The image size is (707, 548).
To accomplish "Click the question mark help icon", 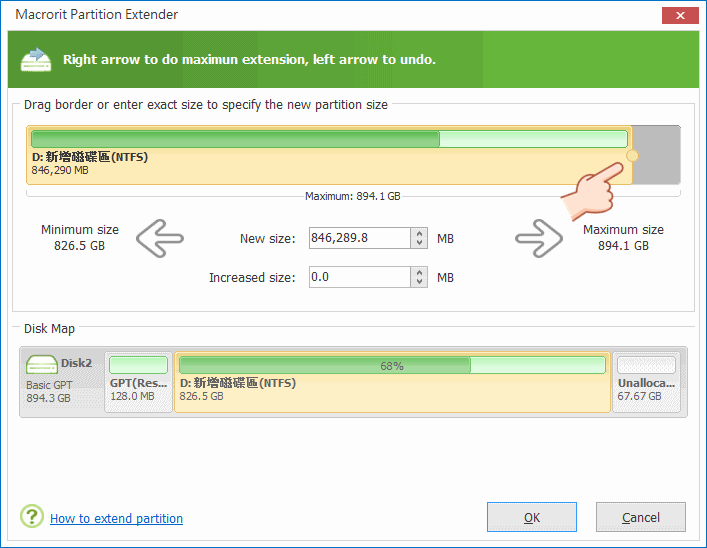I will point(32,516).
